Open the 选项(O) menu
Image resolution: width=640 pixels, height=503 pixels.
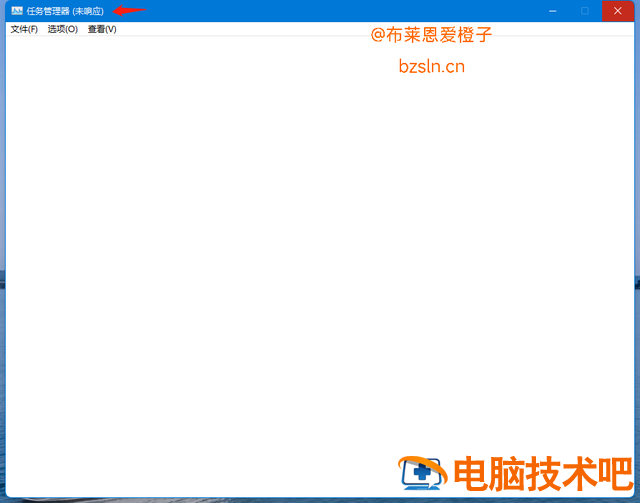(62, 29)
